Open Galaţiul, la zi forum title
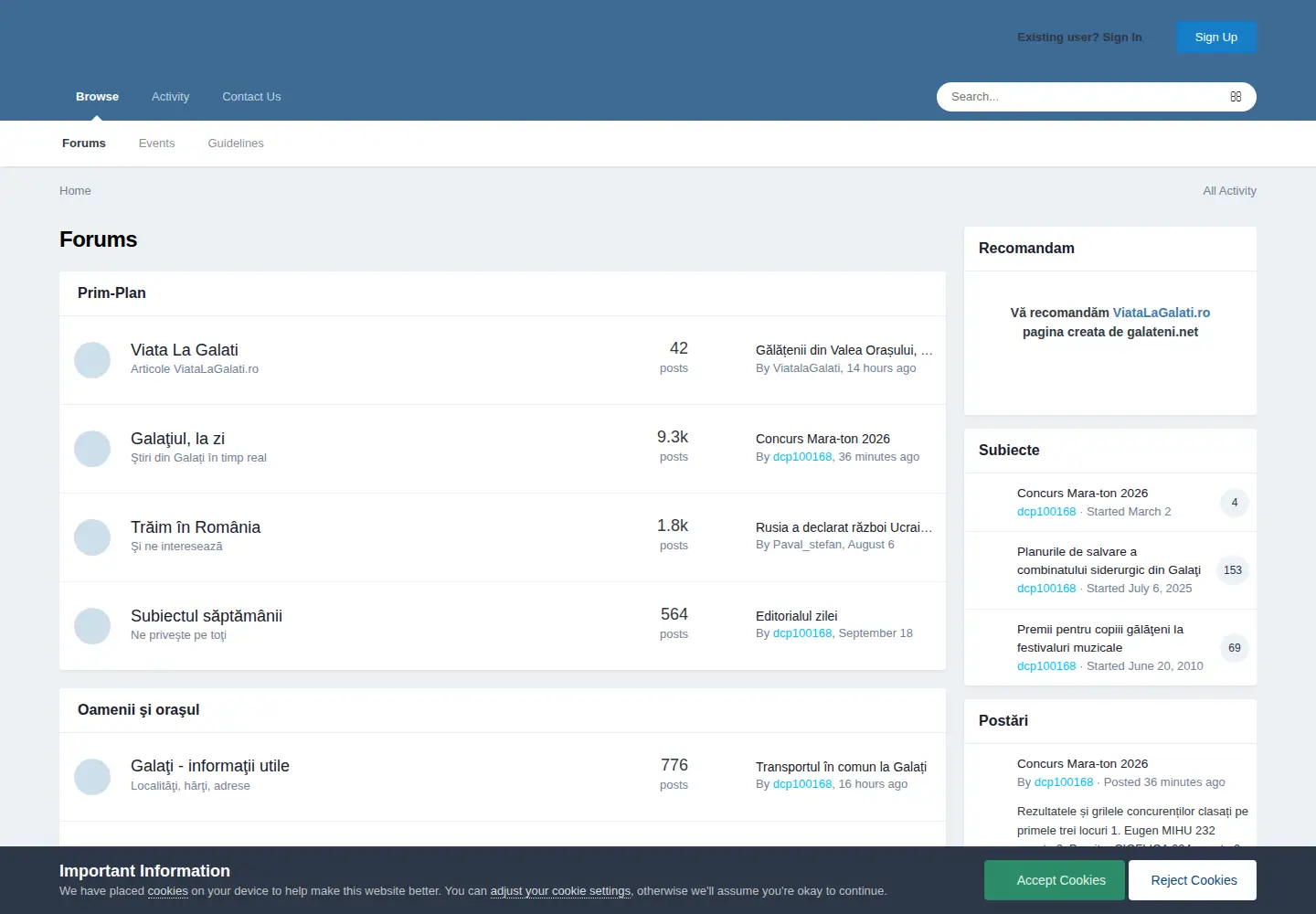The width and height of the screenshot is (1316, 914). pyautogui.click(x=177, y=439)
